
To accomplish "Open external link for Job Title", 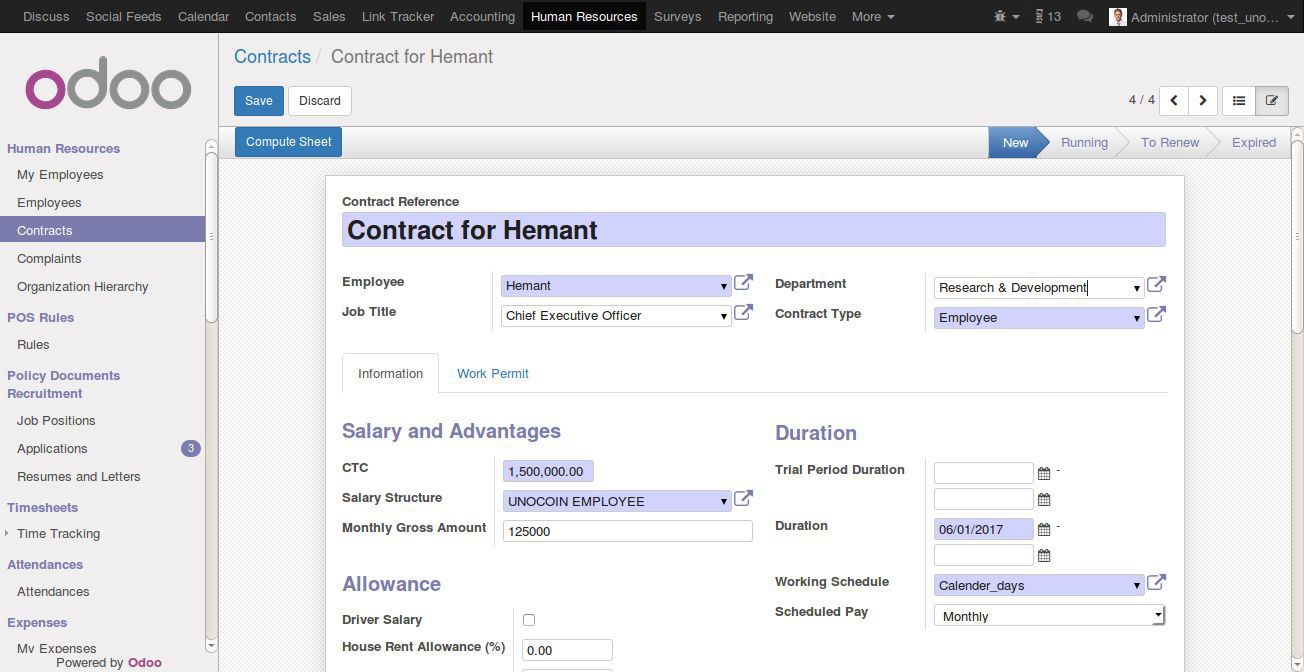I will [x=743, y=313].
